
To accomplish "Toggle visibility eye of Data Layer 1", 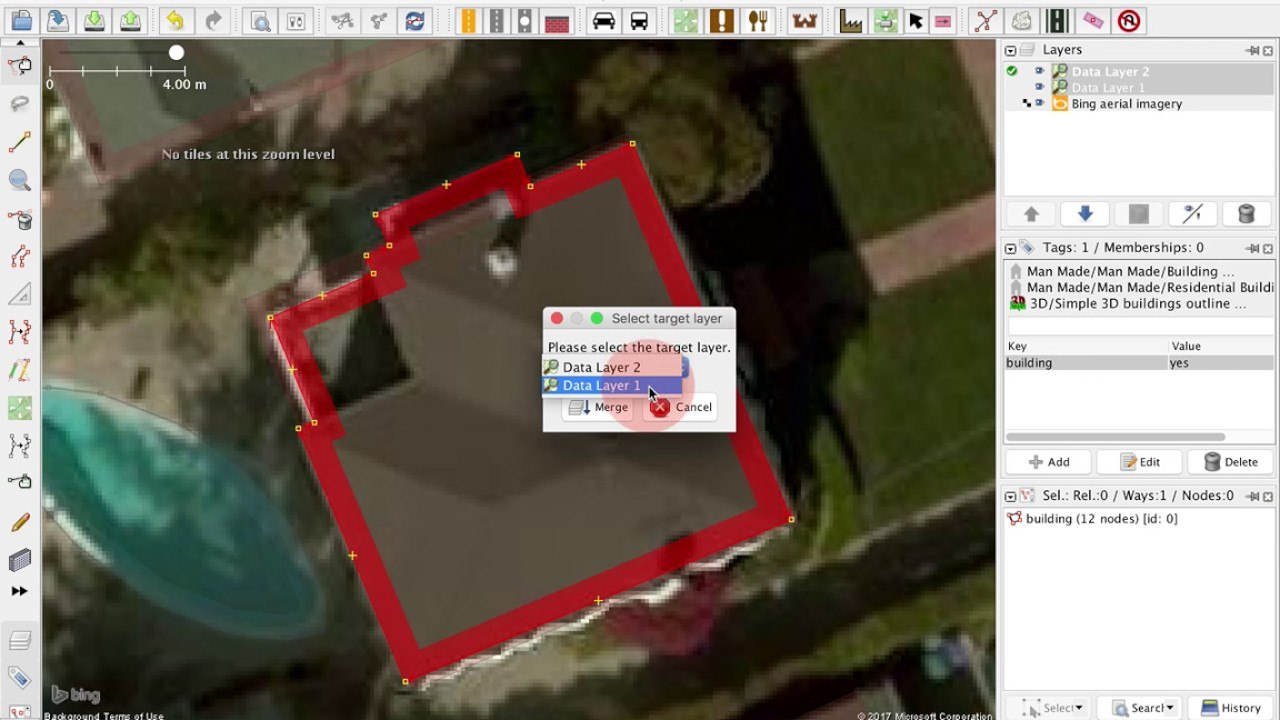I will point(1039,88).
